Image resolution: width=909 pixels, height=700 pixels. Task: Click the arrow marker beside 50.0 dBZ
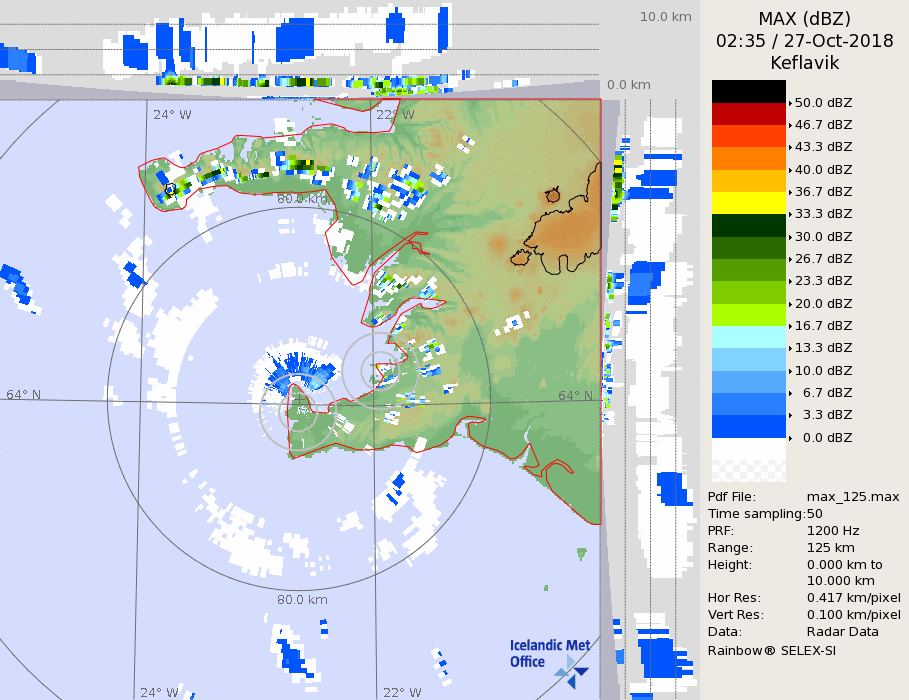[790, 103]
